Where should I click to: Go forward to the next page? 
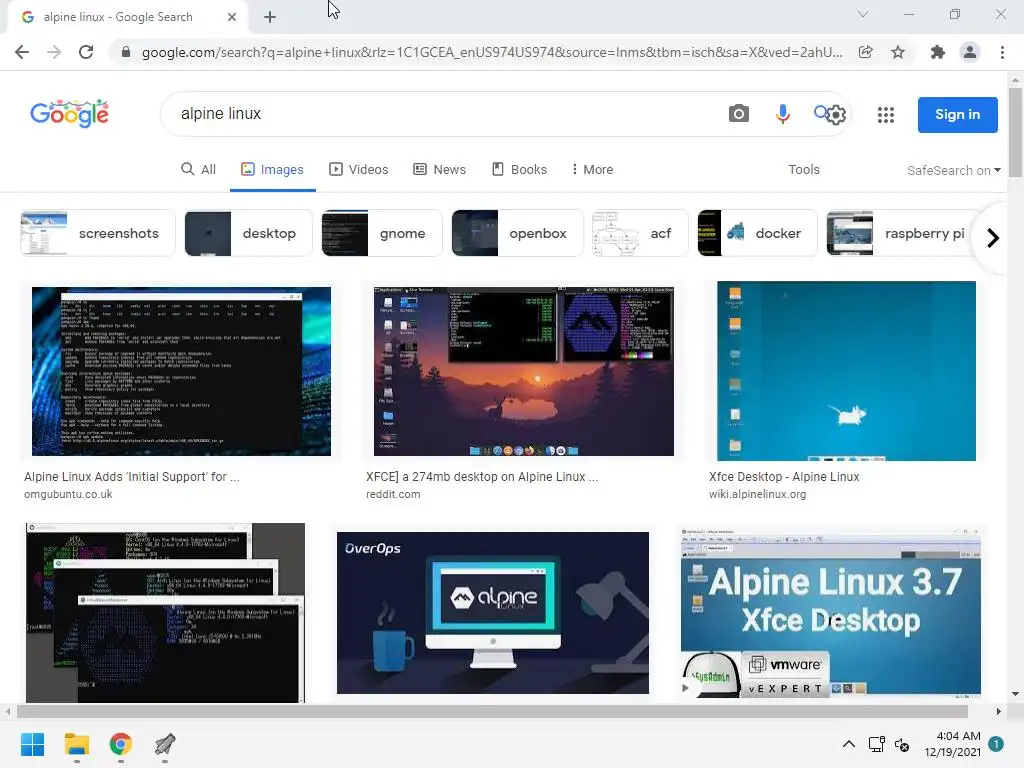pos(54,52)
